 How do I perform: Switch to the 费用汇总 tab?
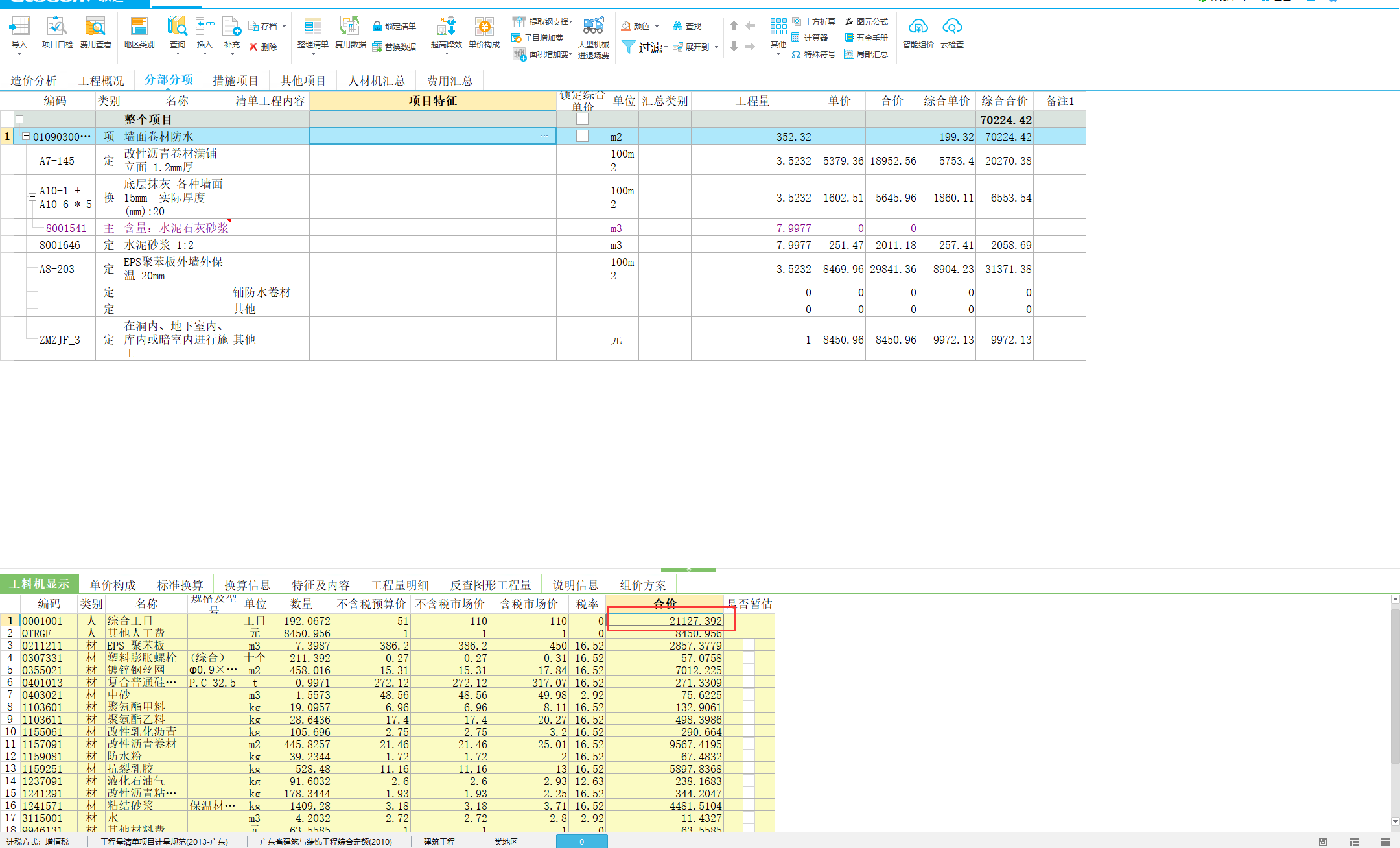tap(449, 80)
